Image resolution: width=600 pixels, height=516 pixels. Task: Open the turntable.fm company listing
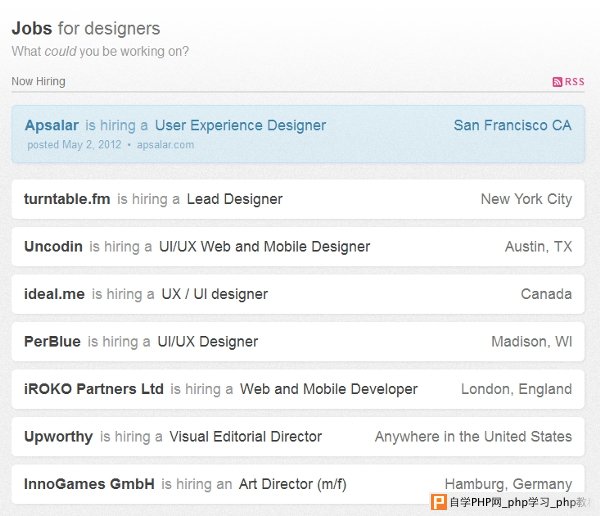[x=67, y=199]
